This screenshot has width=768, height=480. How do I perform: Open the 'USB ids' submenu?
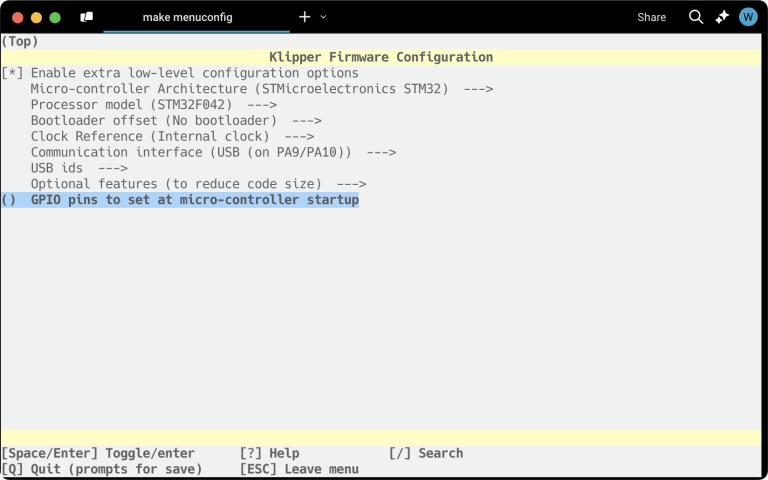(79, 168)
